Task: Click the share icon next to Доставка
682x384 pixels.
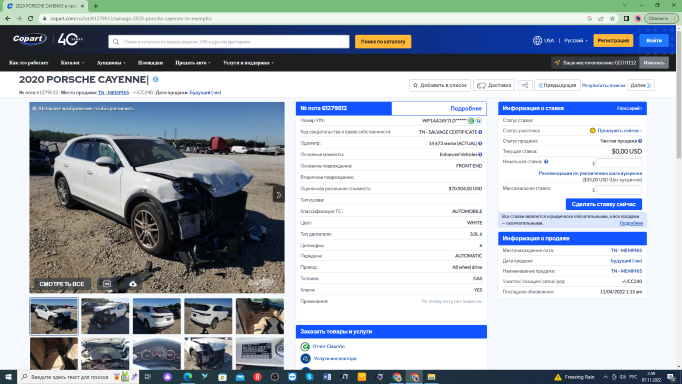Action: click(x=525, y=85)
